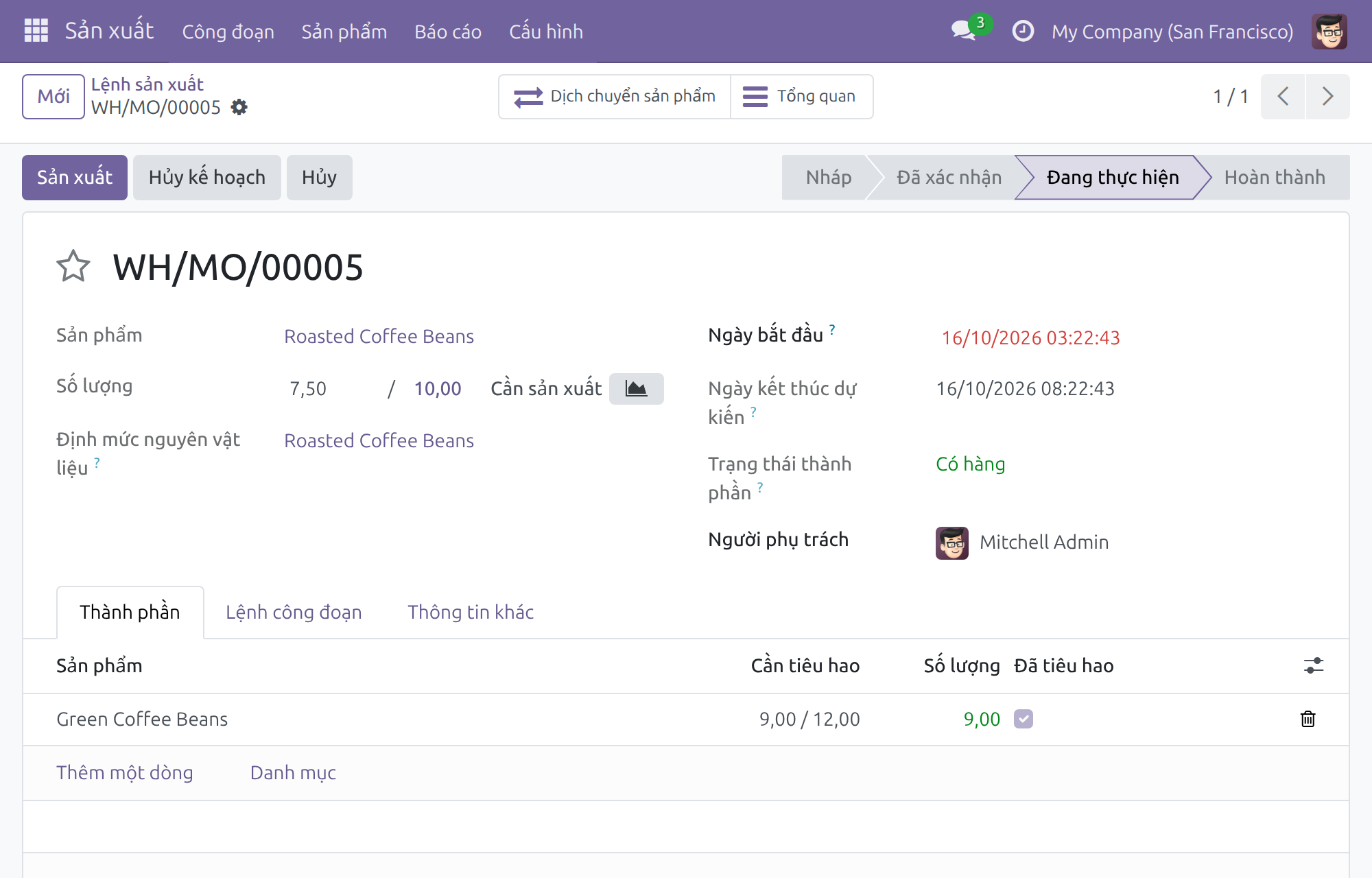Open column settings sliders icon
The width and height of the screenshot is (1372, 878).
click(x=1313, y=665)
